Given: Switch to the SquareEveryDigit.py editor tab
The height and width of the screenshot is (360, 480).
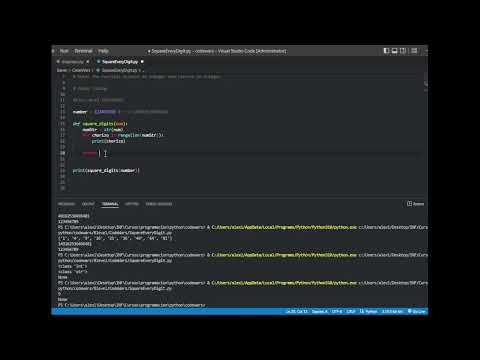Looking at the screenshot, I should [120, 62].
